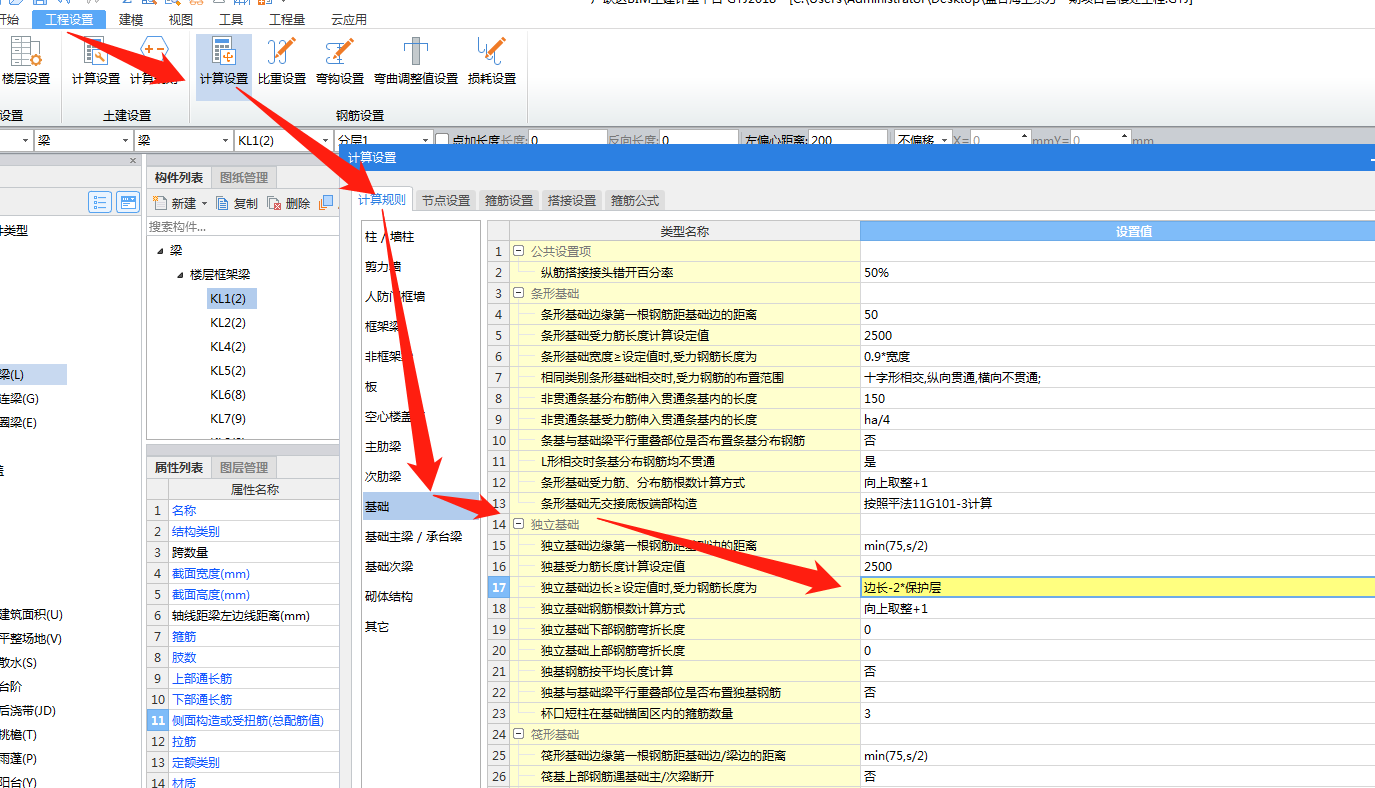Open 损耗设置 loss settings
Screen dimensions: 1375x788
pos(492,60)
